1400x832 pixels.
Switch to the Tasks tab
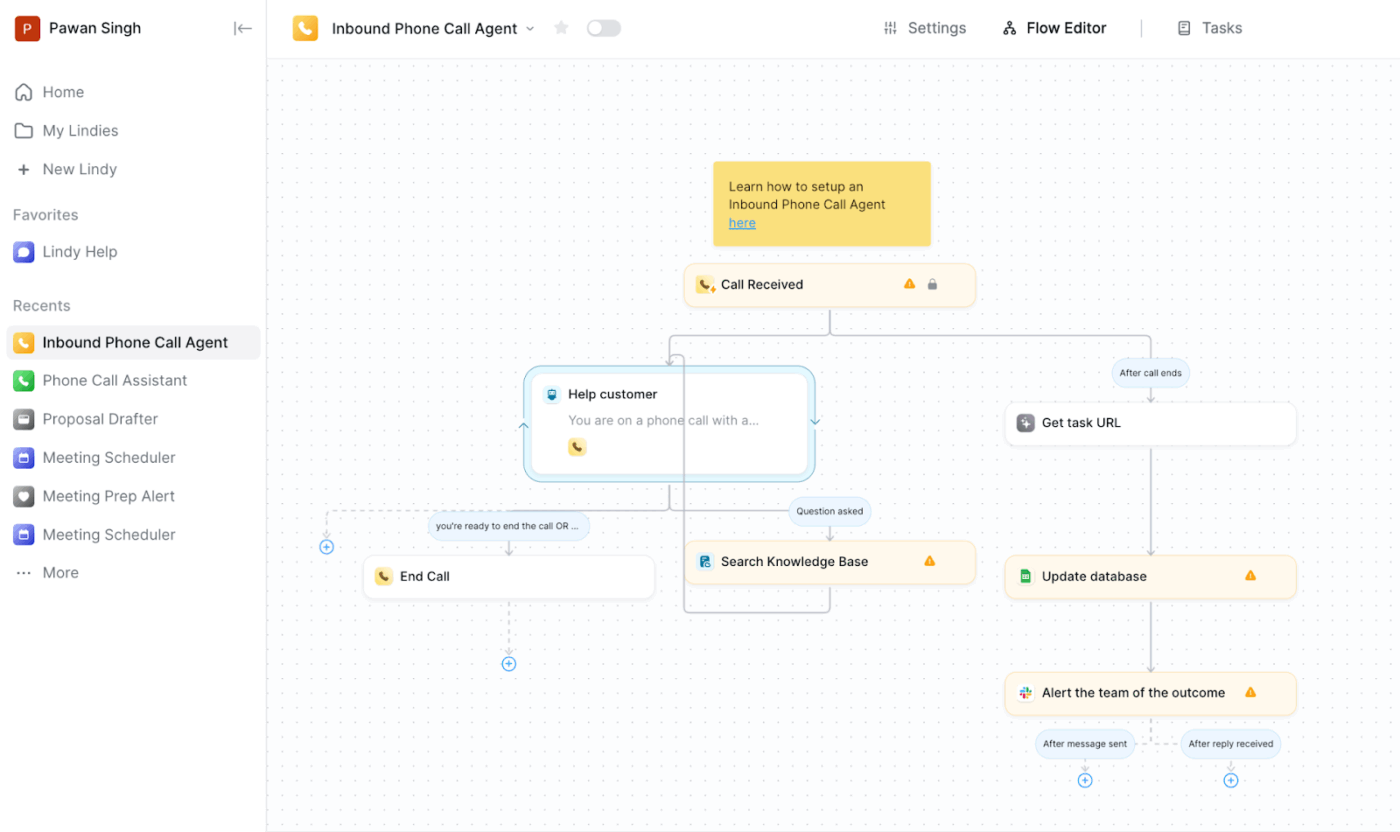(x=1210, y=28)
